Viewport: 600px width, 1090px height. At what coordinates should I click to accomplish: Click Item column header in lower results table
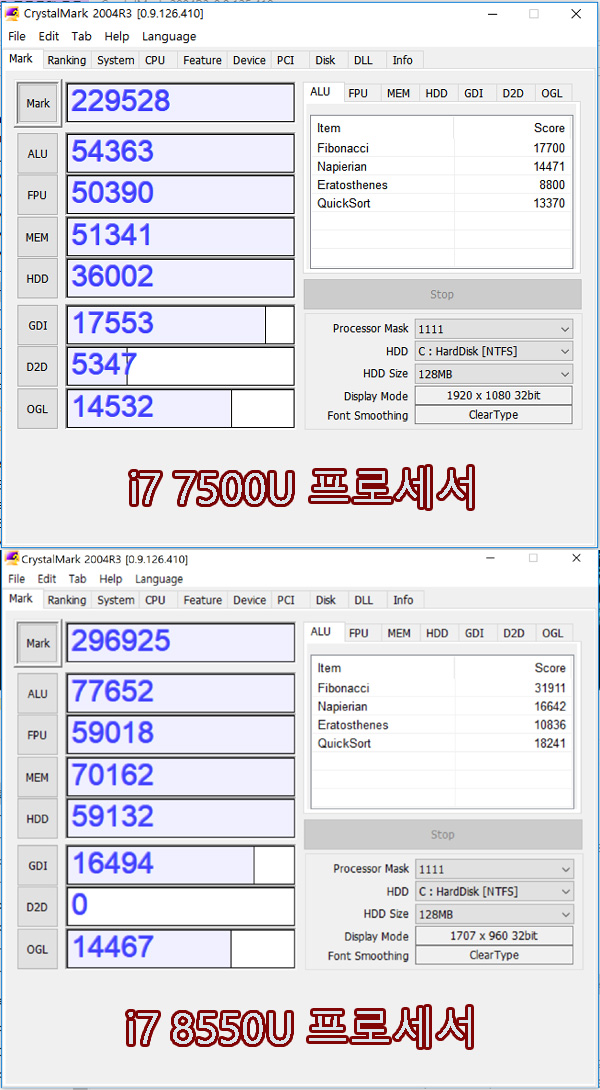(383, 668)
